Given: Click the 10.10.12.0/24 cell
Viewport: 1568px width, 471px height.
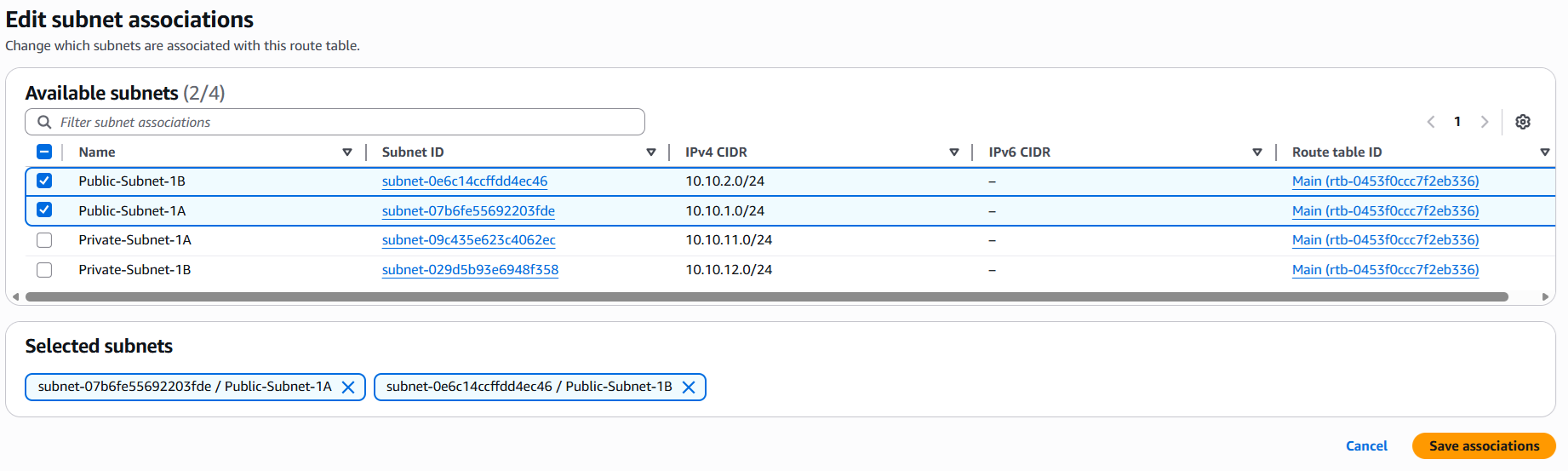Looking at the screenshot, I should pyautogui.click(x=729, y=270).
